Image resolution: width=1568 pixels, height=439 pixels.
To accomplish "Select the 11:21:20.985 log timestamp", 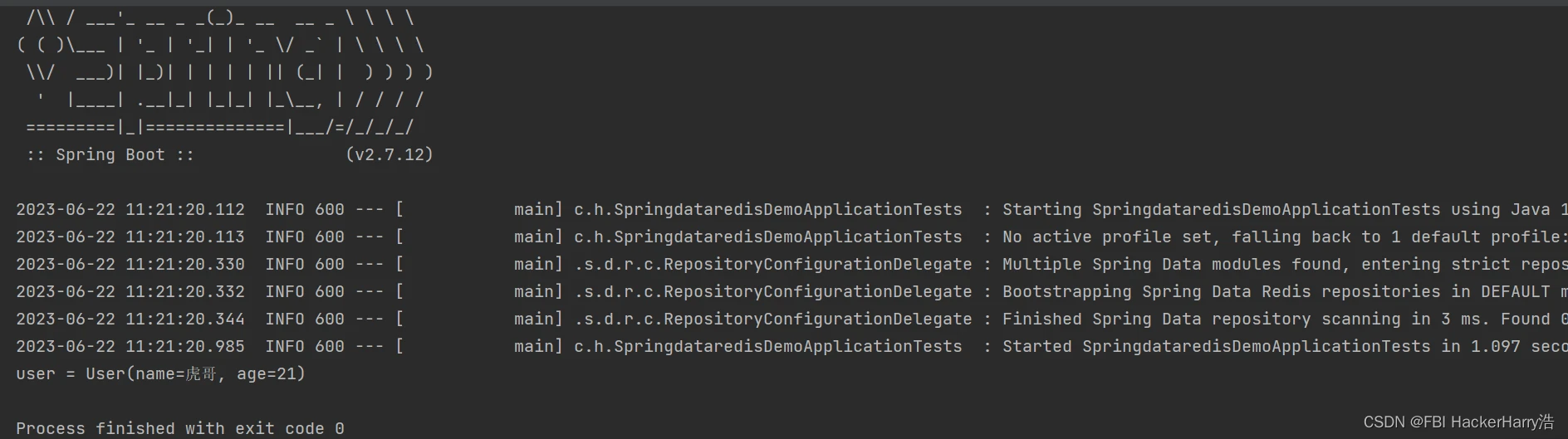I will click(x=185, y=346).
